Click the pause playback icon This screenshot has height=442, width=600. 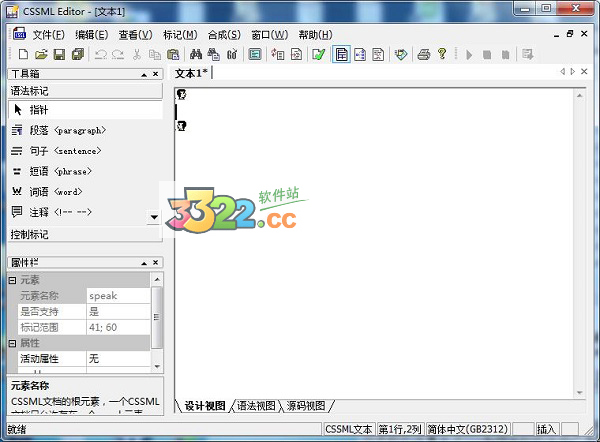(505, 55)
